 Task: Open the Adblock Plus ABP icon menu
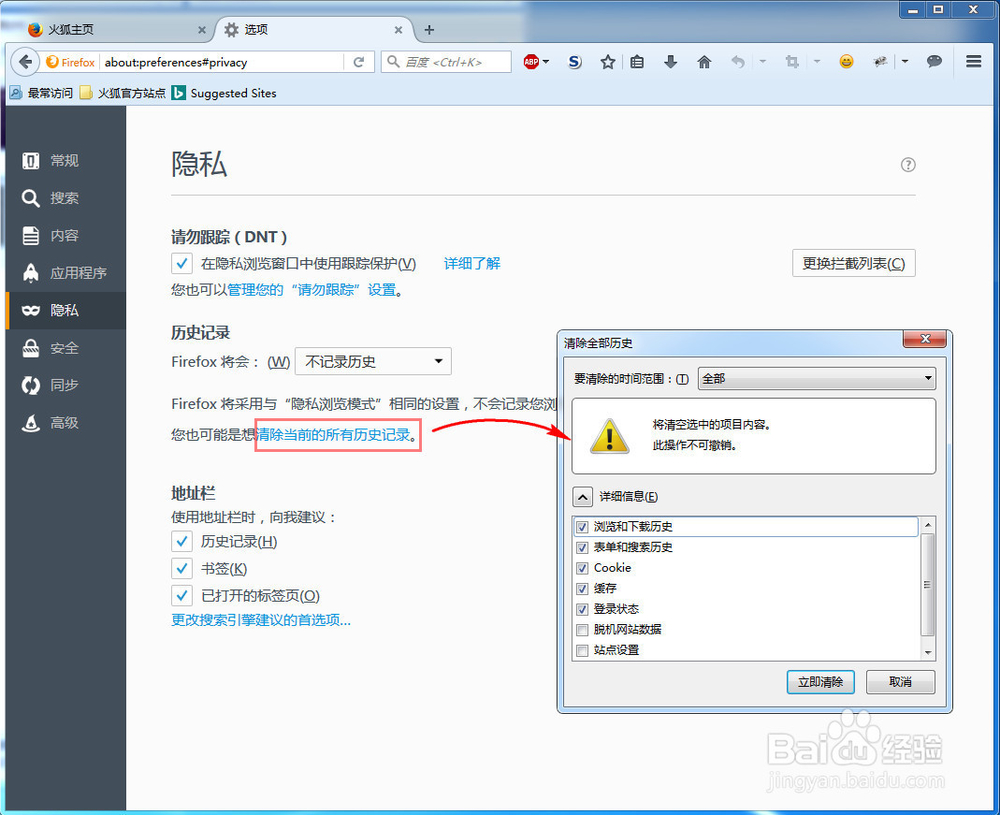(x=531, y=62)
